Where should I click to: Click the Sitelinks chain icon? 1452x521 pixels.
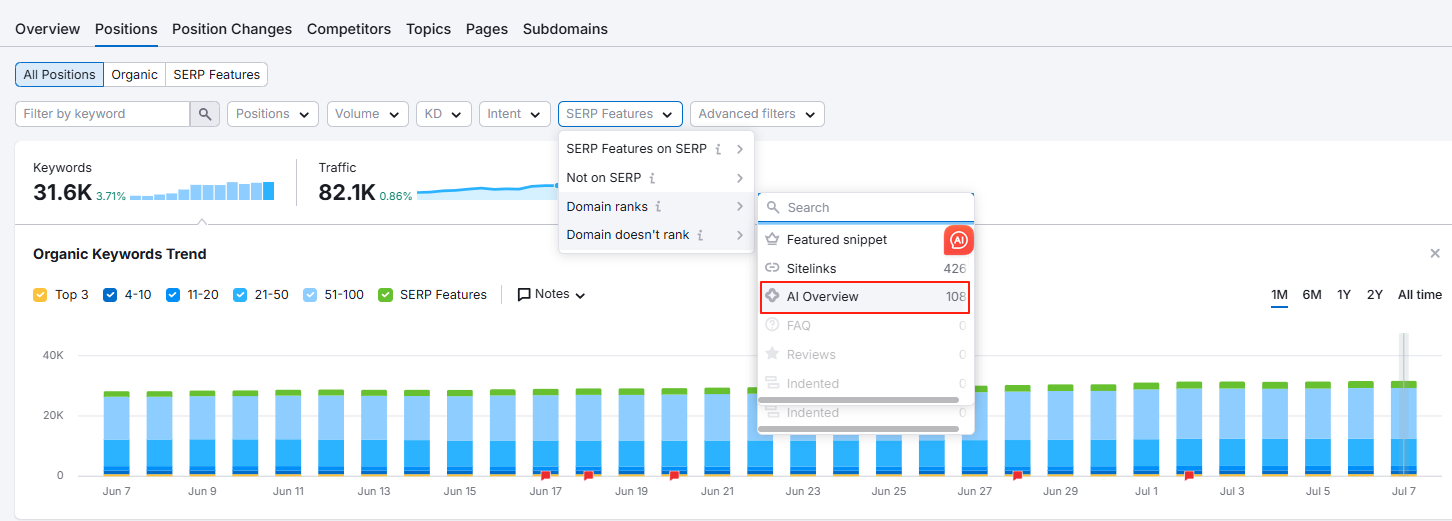click(x=772, y=269)
